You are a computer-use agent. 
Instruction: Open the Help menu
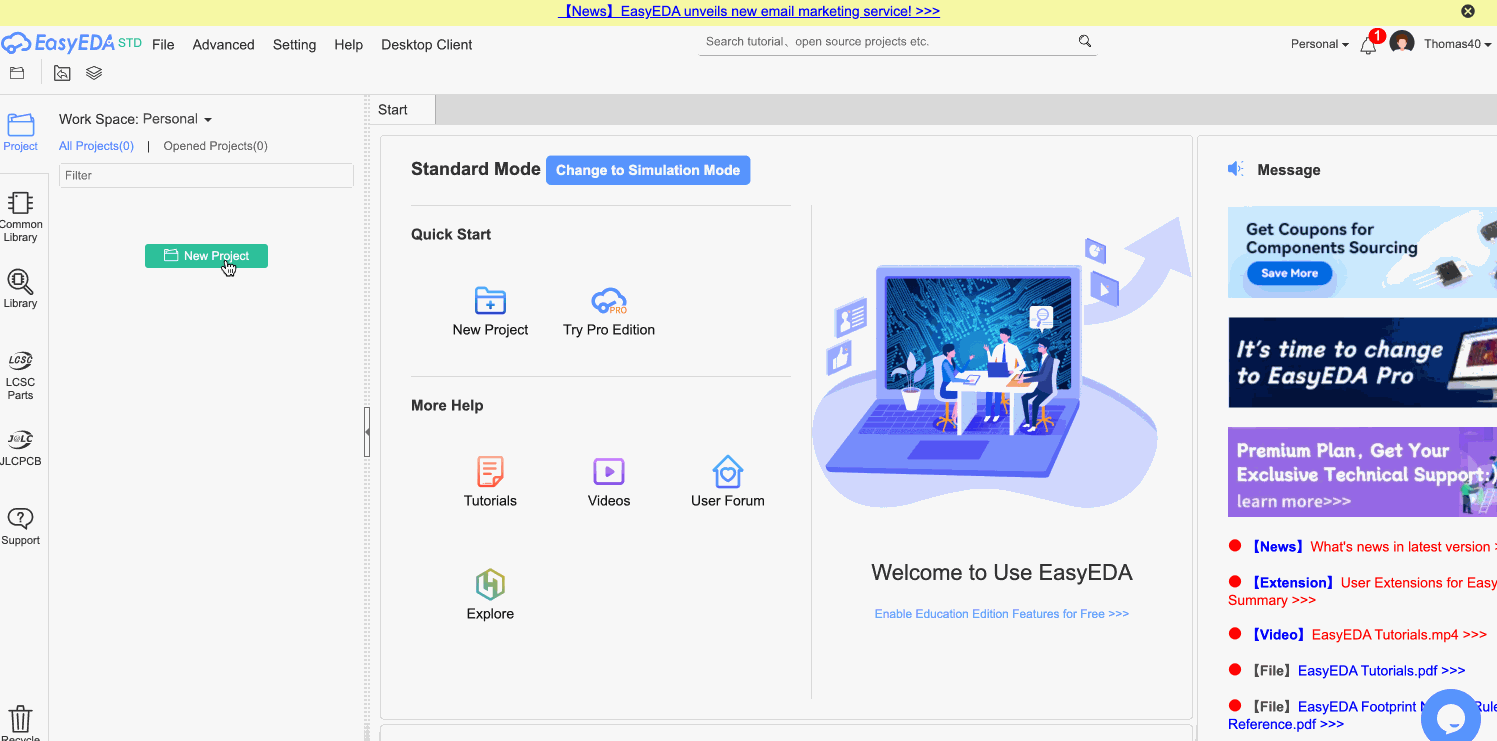348,44
